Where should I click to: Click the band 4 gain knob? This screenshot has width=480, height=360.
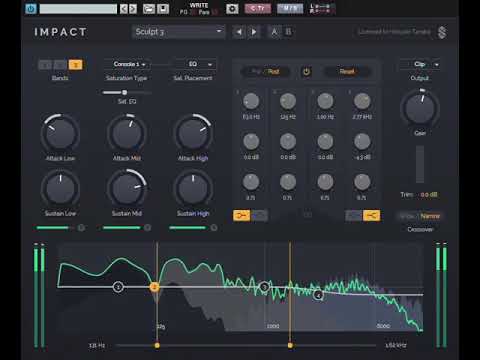point(362,142)
